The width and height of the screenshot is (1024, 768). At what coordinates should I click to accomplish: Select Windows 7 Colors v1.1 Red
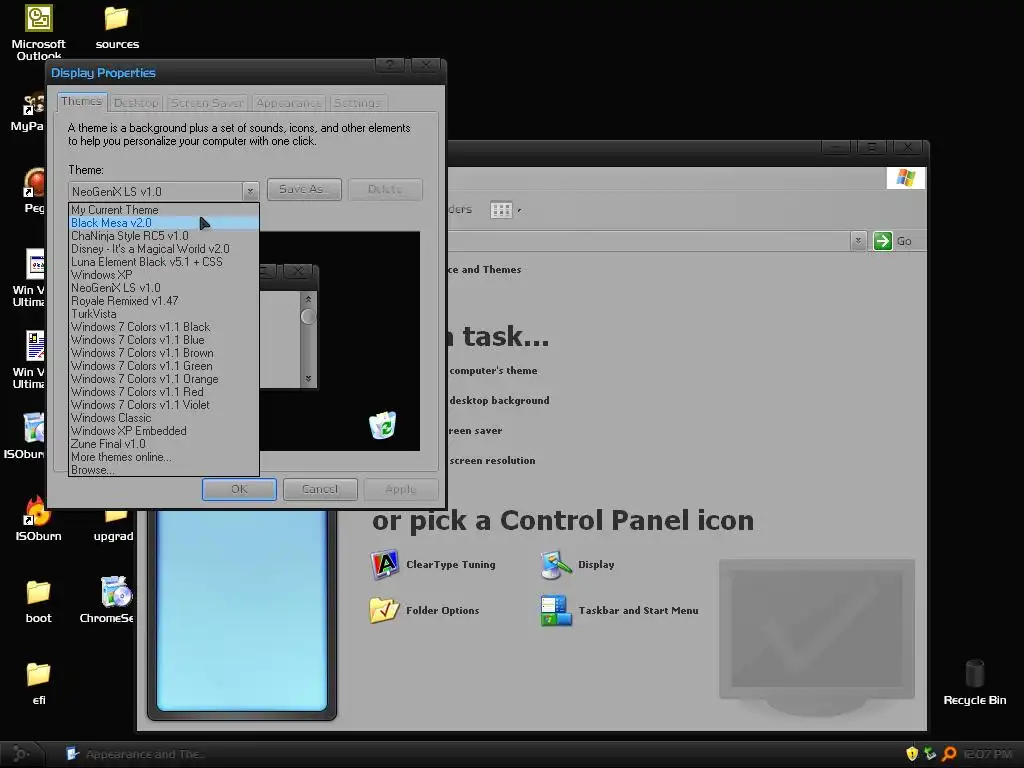pos(164,392)
